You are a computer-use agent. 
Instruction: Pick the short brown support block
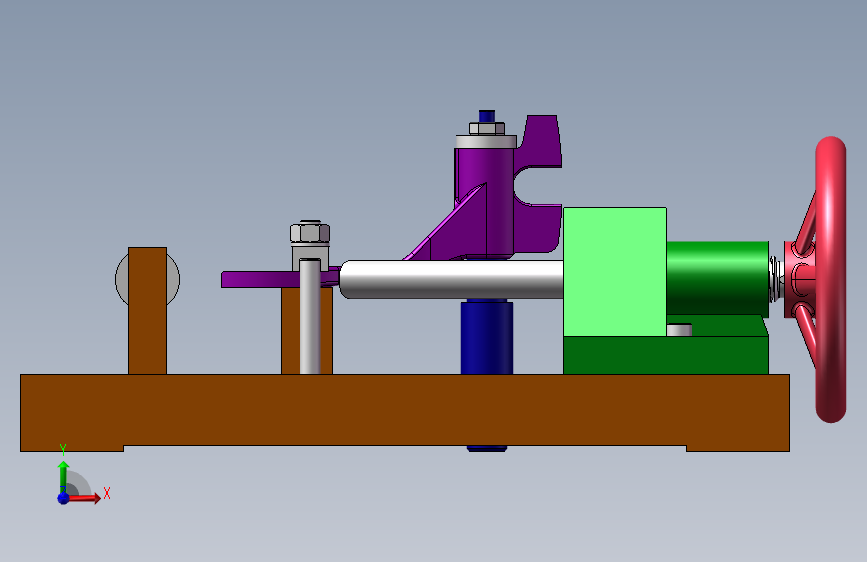[x=290, y=330]
